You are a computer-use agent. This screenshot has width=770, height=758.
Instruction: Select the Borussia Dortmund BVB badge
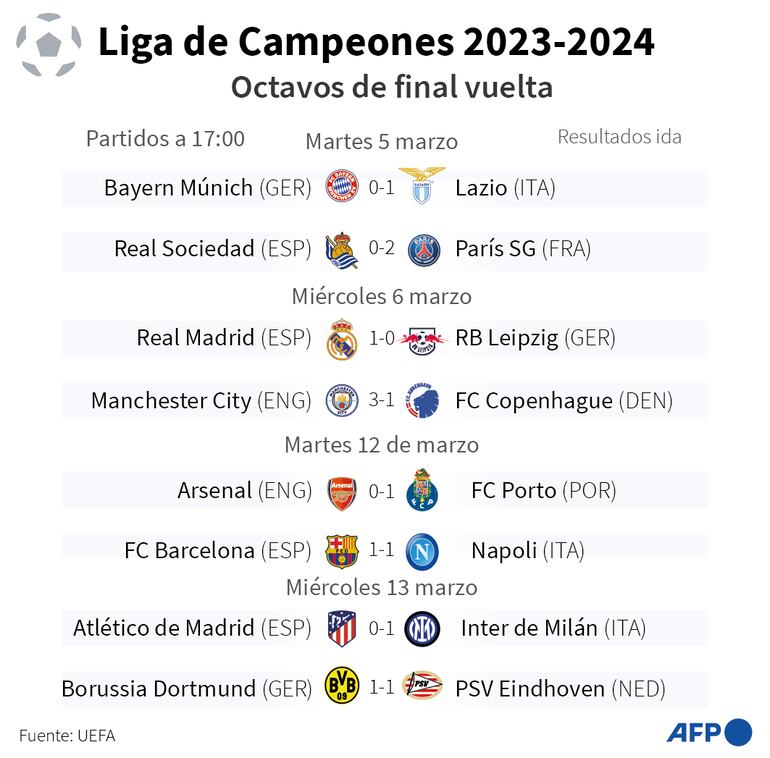[342, 688]
